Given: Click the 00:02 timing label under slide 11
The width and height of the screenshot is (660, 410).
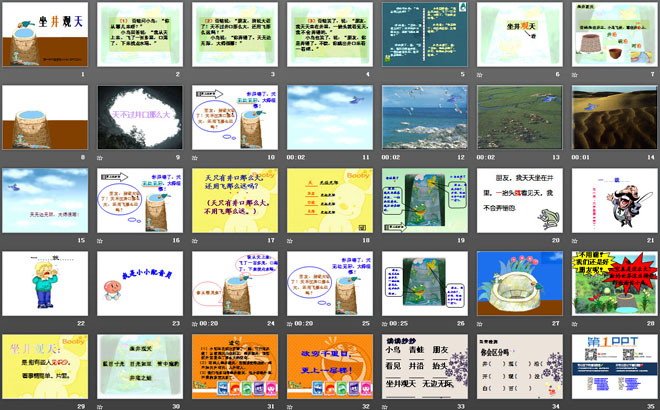Looking at the screenshot, I should pos(296,157).
